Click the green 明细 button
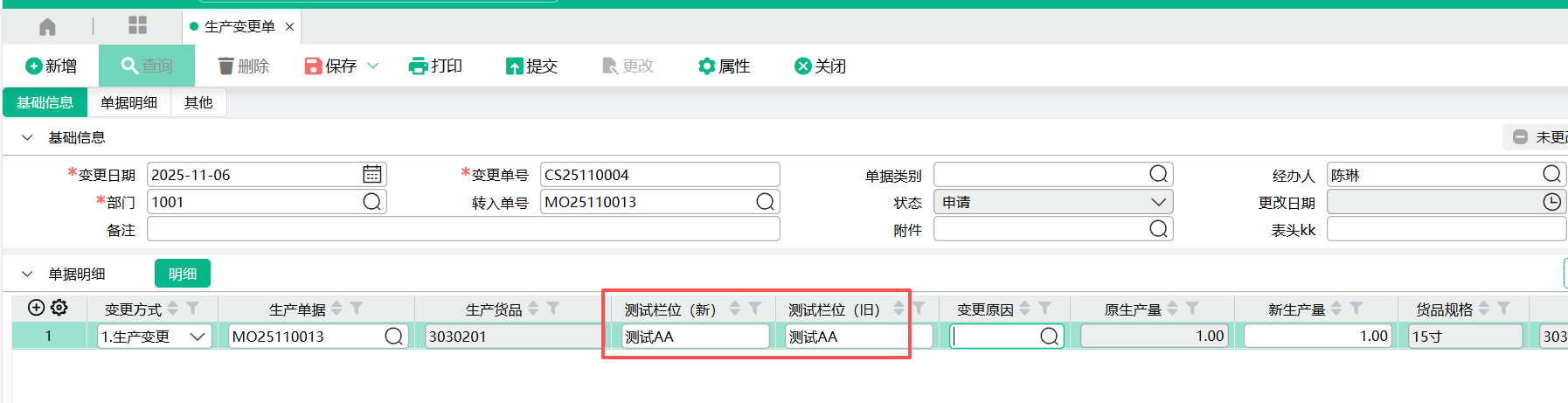Screen dimensions: 1568x403 (x=182, y=274)
